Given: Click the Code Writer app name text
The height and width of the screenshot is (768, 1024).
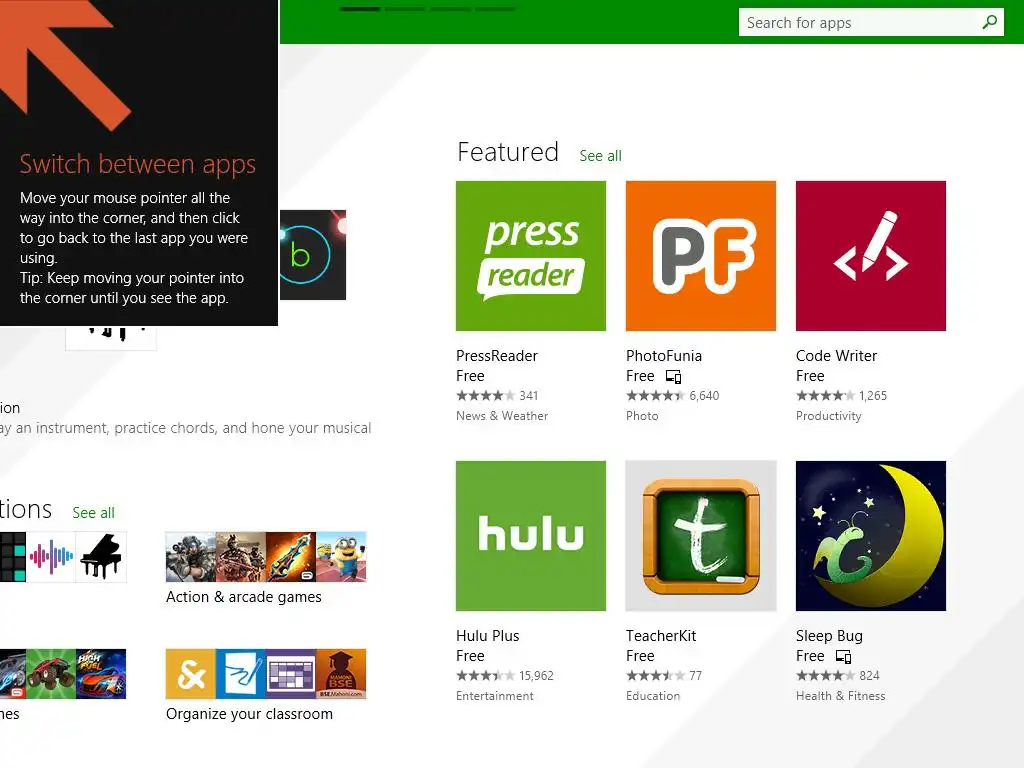Looking at the screenshot, I should click(836, 356).
